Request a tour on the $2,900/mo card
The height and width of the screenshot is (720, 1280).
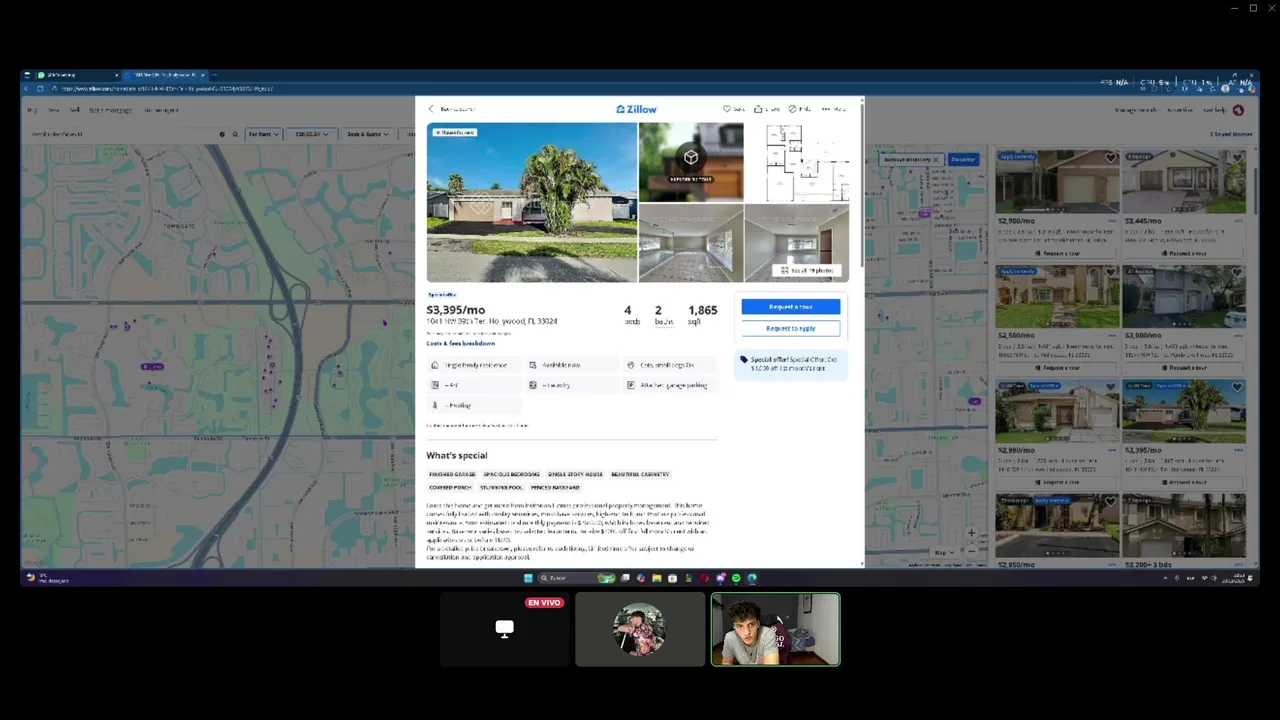[x=1057, y=253]
